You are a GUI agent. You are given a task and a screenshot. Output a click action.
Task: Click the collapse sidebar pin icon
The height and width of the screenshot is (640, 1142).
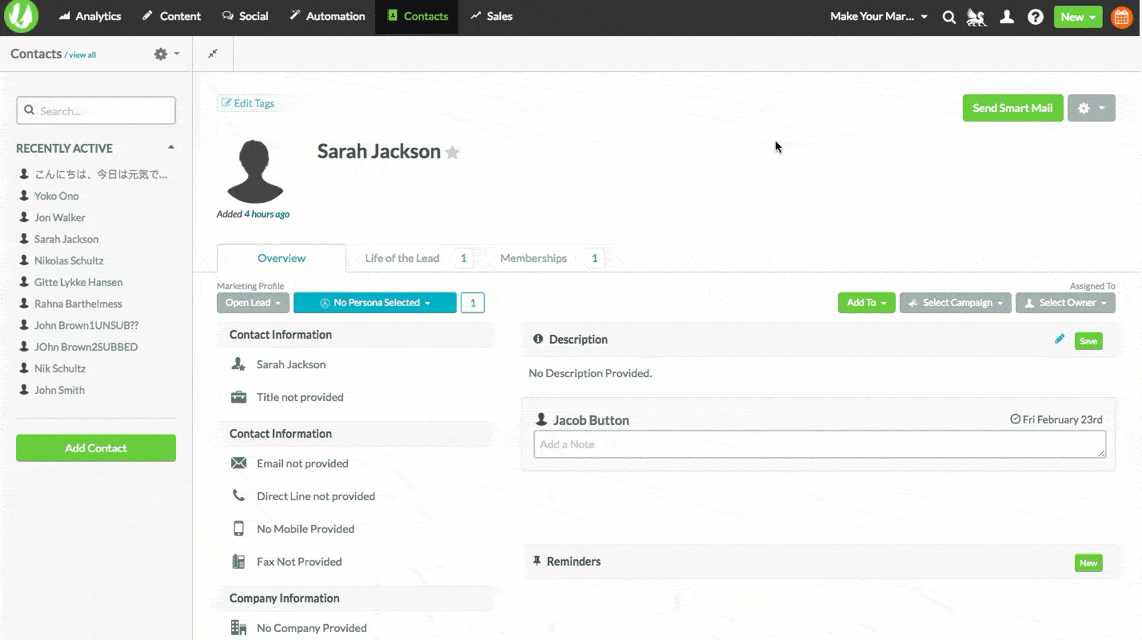(213, 54)
